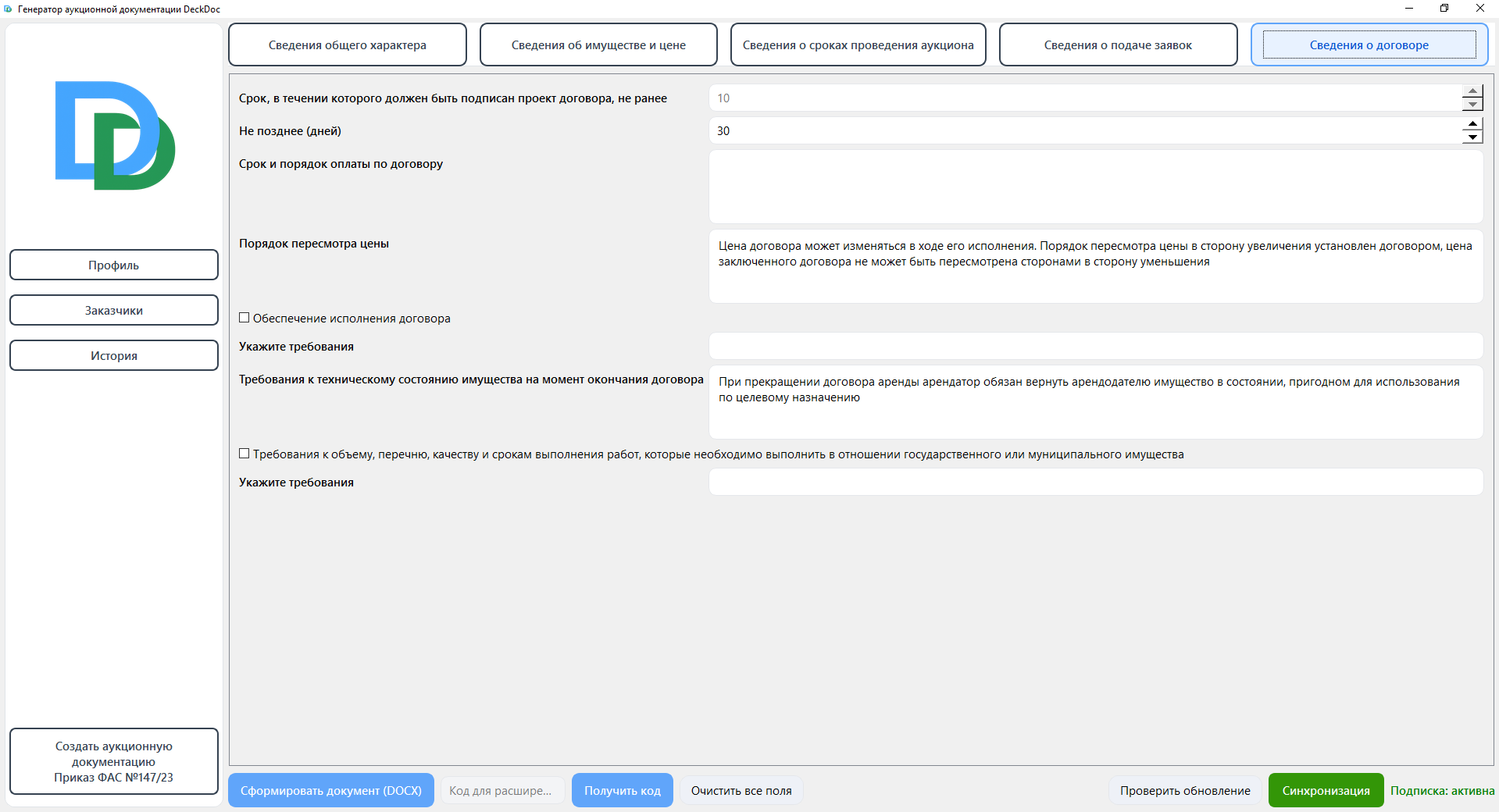Decrease the 'Не позднее (дней)' value
1499x812 pixels.
(x=1472, y=137)
